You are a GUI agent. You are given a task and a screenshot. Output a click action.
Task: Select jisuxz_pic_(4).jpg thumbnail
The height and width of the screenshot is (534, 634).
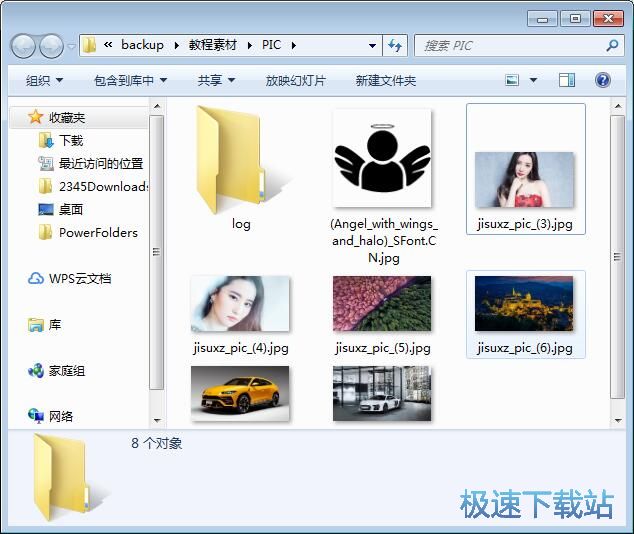pyautogui.click(x=240, y=304)
